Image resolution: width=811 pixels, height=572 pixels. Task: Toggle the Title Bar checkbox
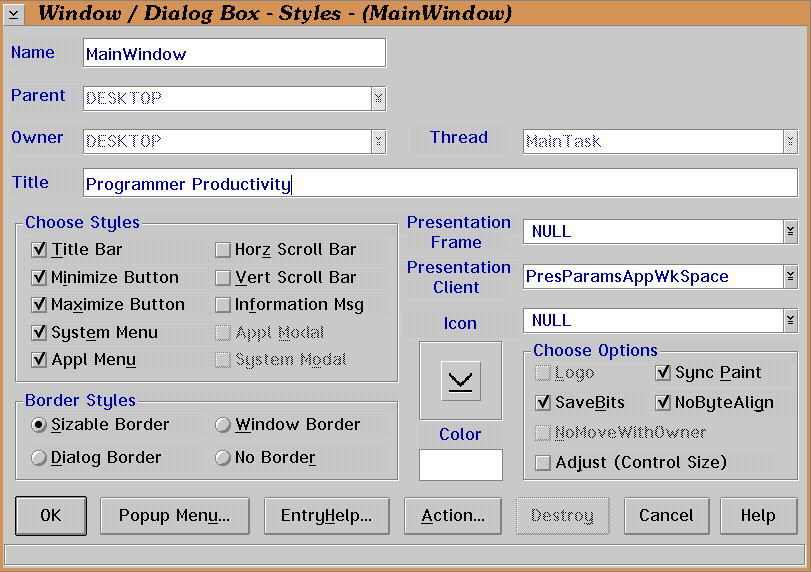[40, 250]
